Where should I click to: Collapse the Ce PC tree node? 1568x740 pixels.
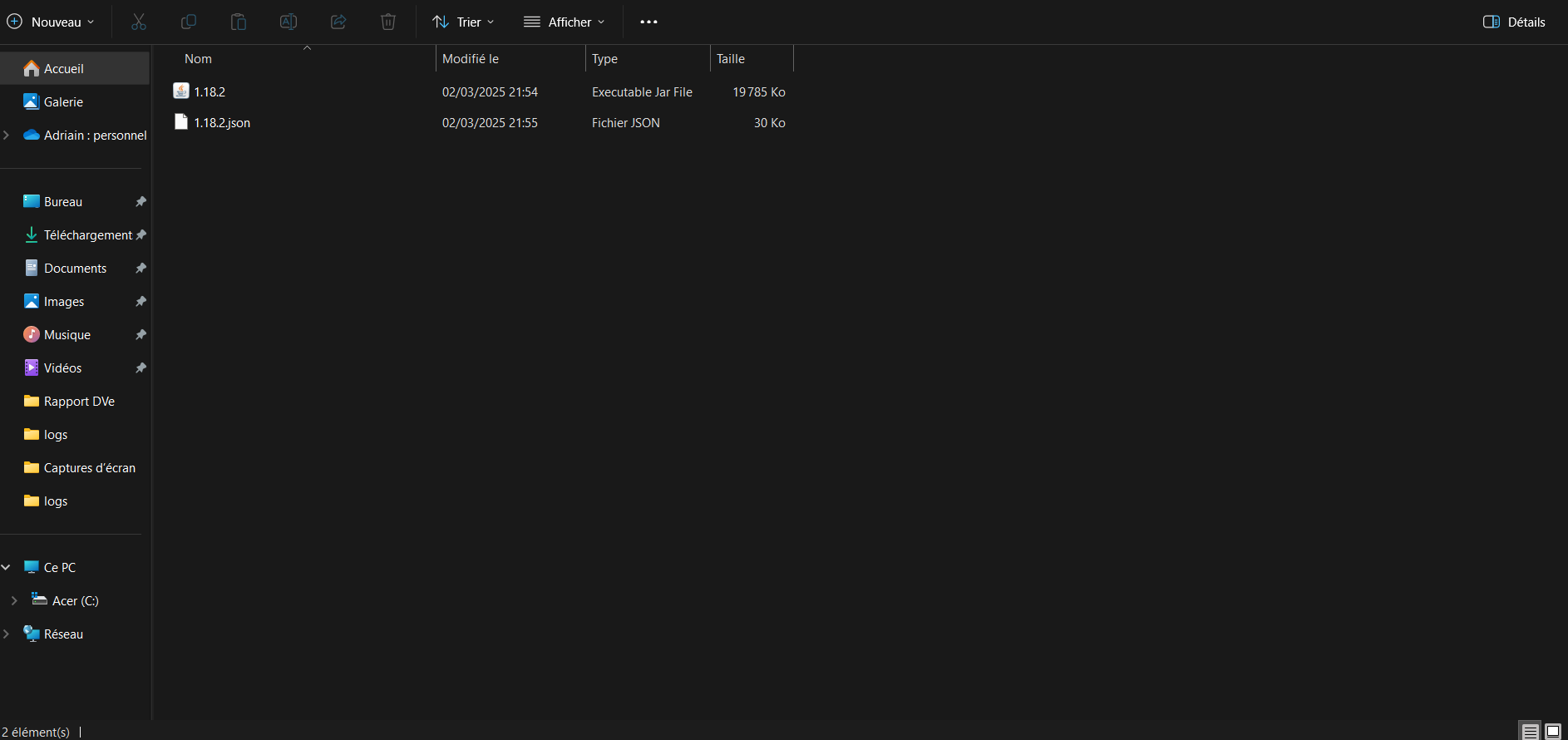7,567
